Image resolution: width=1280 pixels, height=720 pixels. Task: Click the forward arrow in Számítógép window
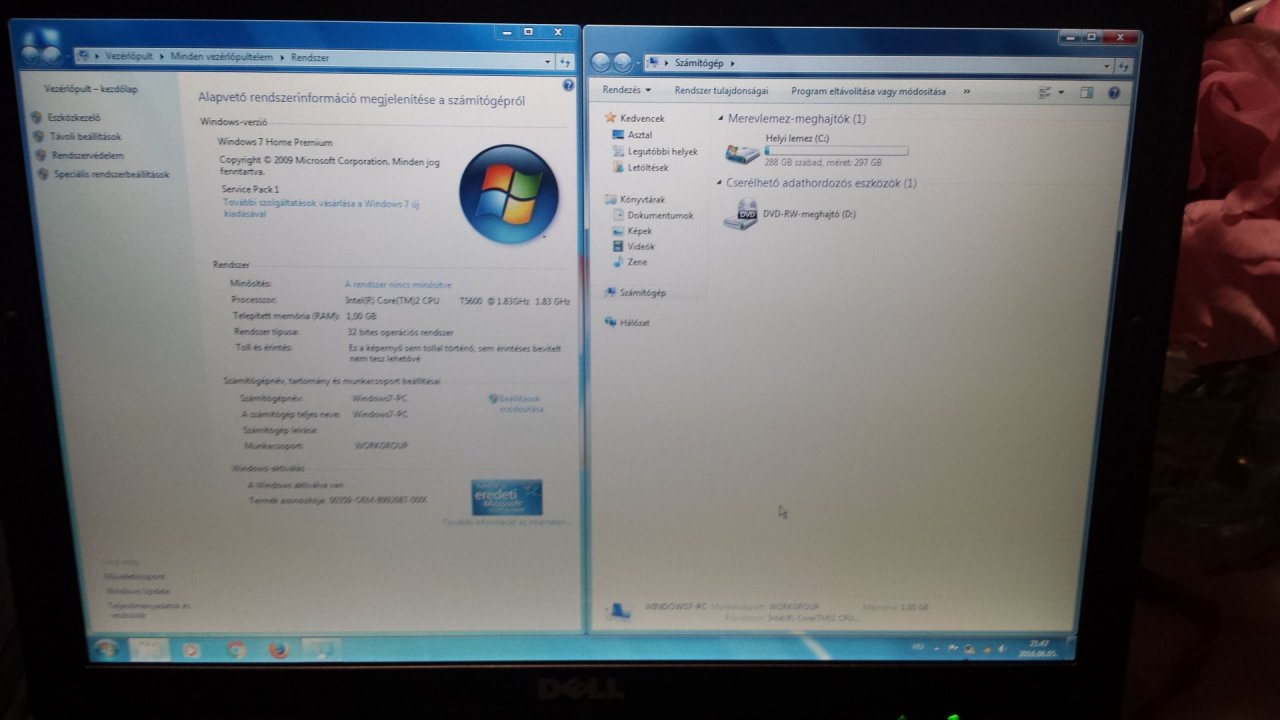pos(622,62)
